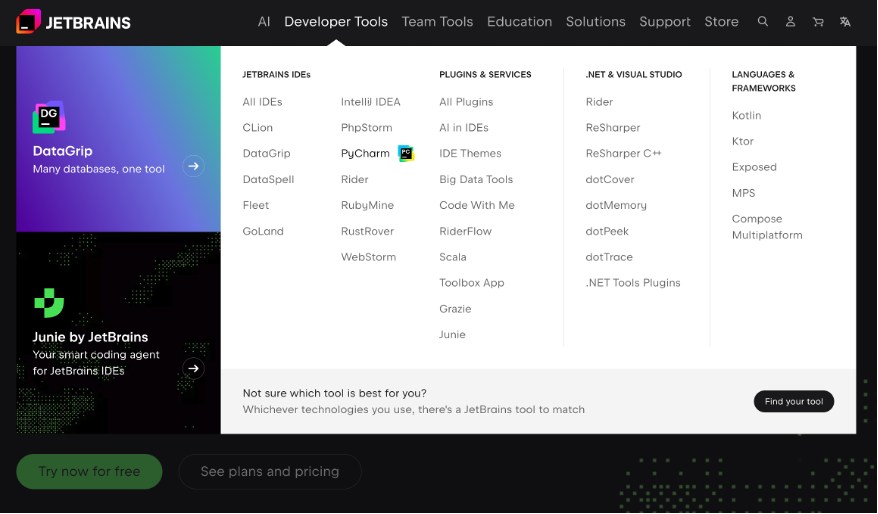Viewport: 878px width, 514px height.
Task: Click the DataGrip card title
Action: click(63, 151)
